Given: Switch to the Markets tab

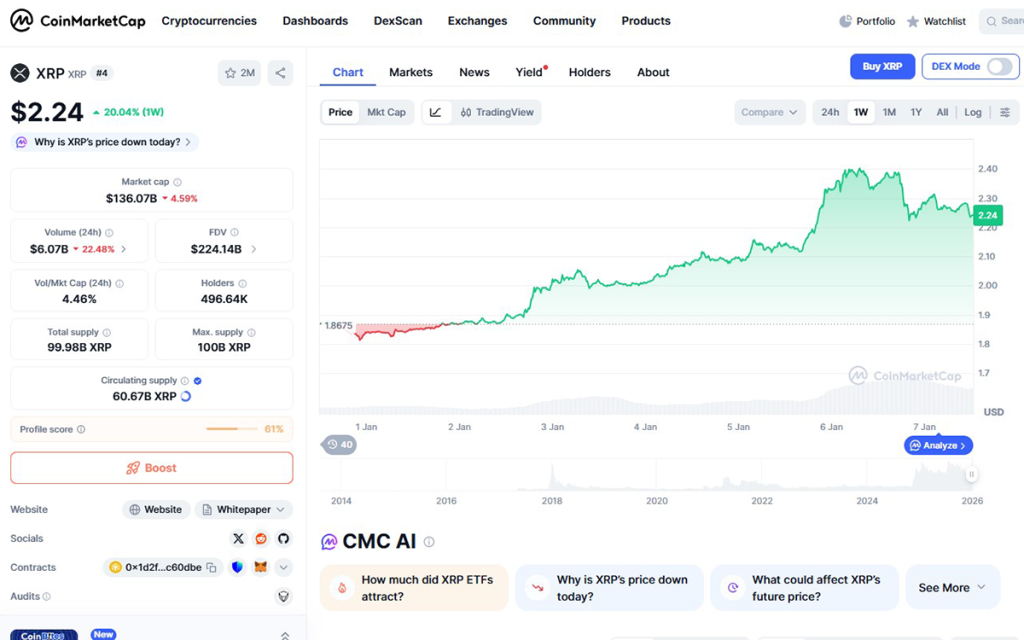Looking at the screenshot, I should point(411,72).
